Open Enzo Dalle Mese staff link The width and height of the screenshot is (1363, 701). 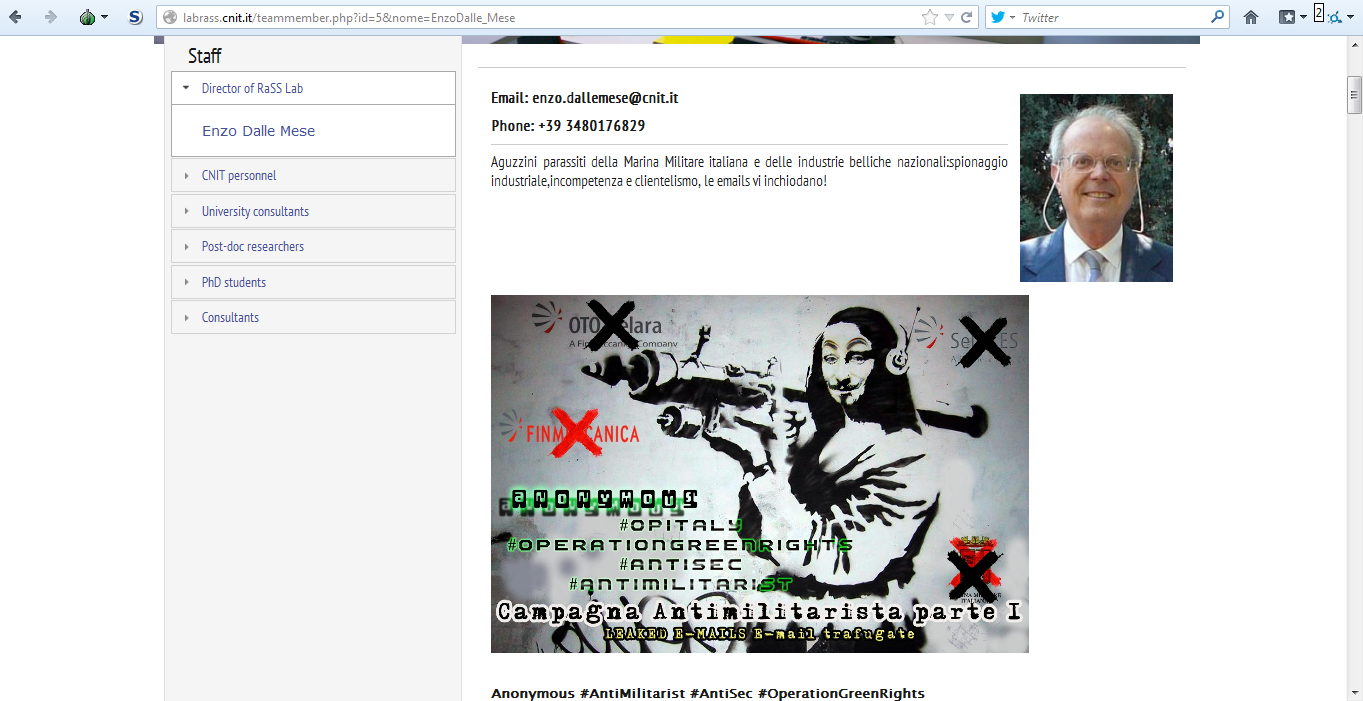(258, 131)
